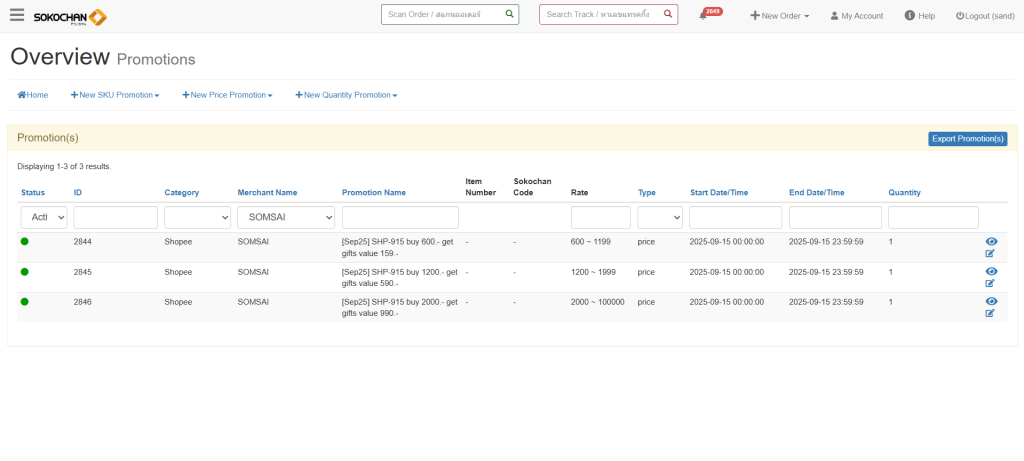Viewport: 1024px width, 461px height.
Task: Open the Merchant Name filter dropdown
Action: [x=285, y=217]
